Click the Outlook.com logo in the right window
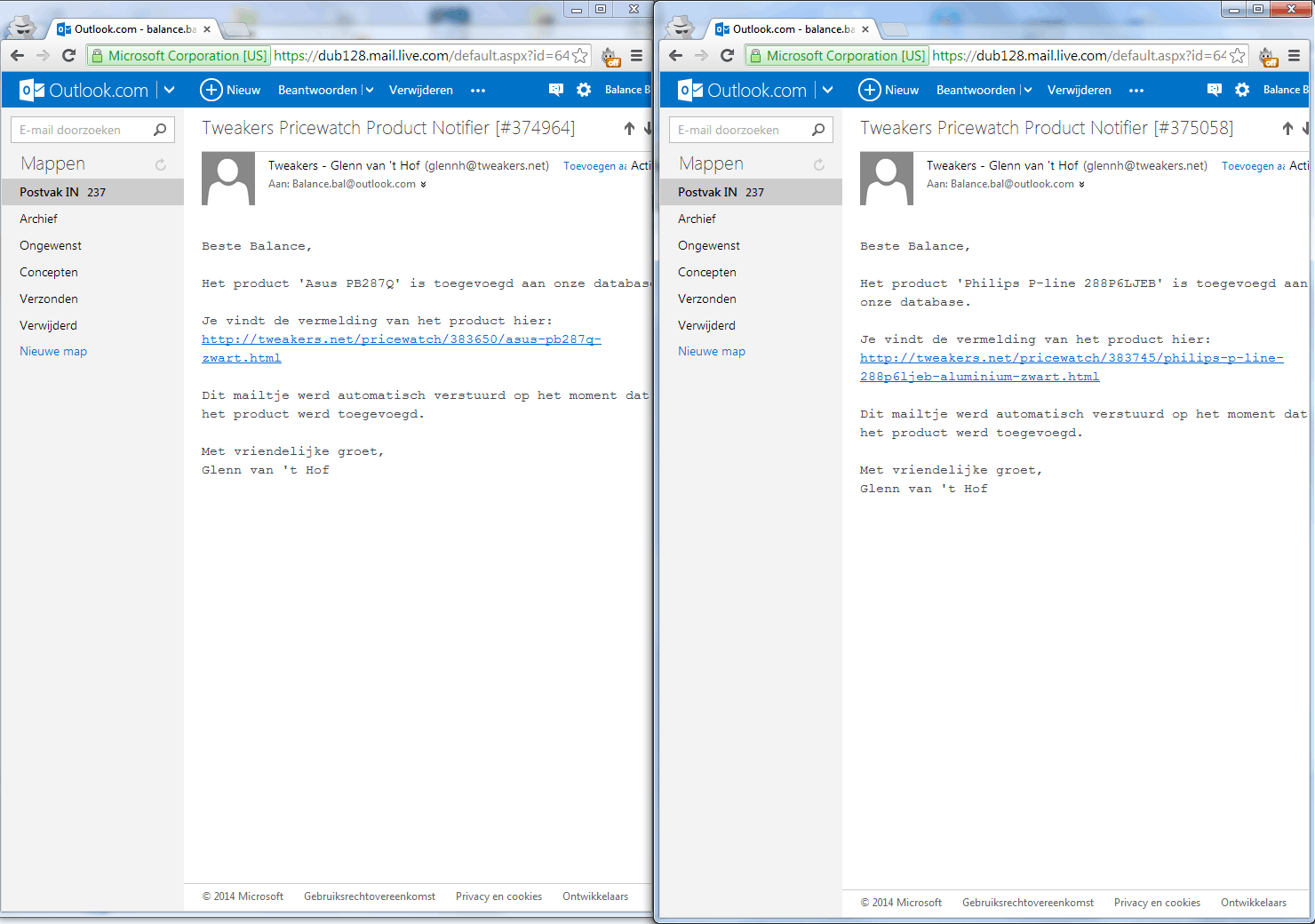The width and height of the screenshot is (1315, 924). 742,90
